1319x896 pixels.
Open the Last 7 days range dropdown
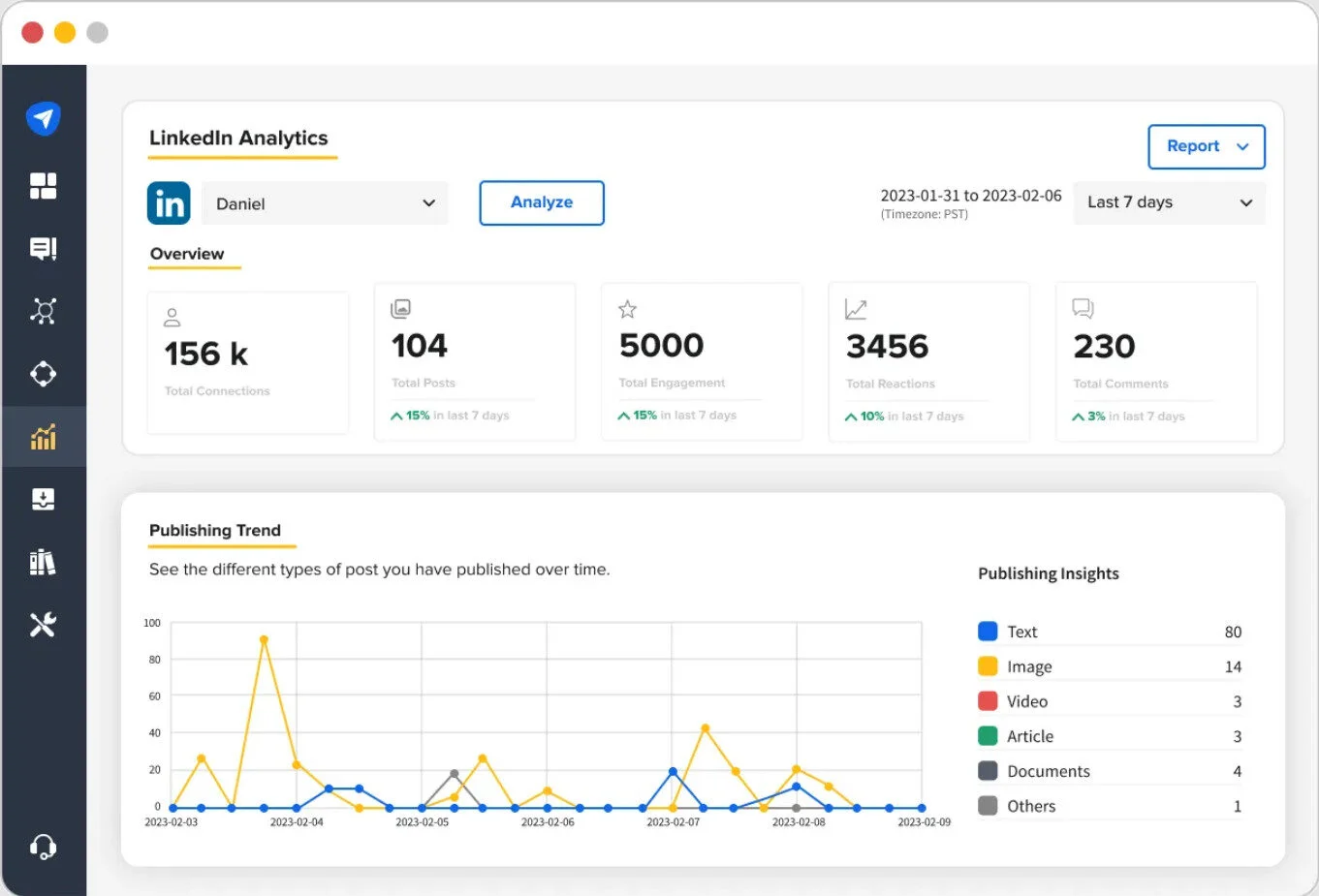point(1169,202)
